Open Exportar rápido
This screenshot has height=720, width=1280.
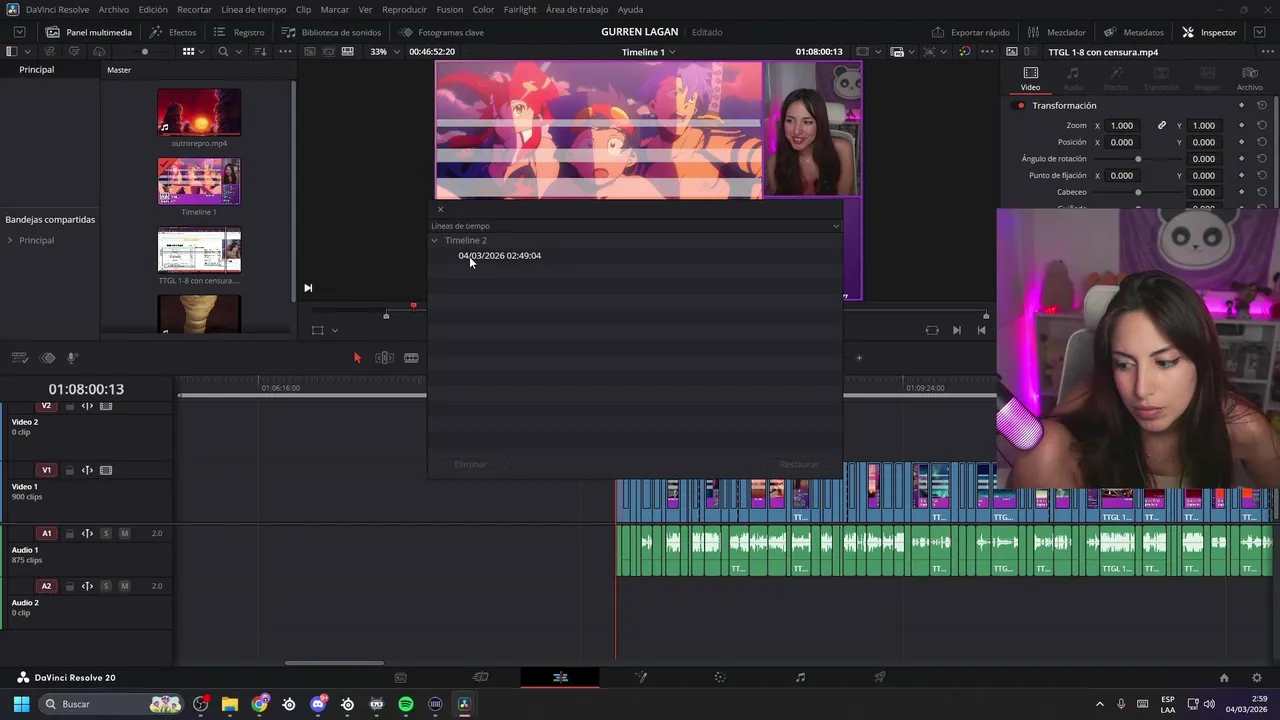(970, 32)
